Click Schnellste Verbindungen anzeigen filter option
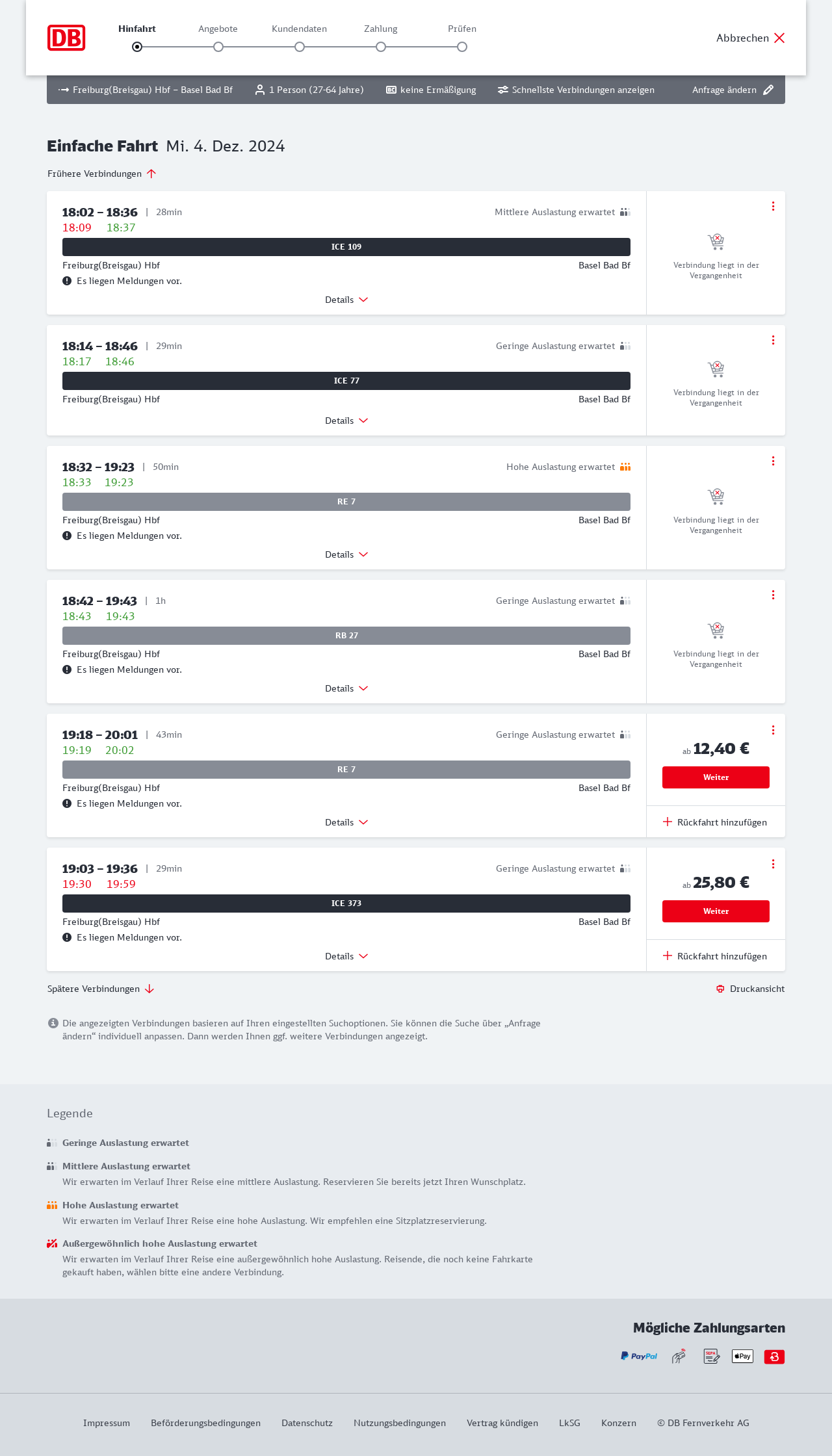Viewport: 832px width, 1456px height. point(576,90)
